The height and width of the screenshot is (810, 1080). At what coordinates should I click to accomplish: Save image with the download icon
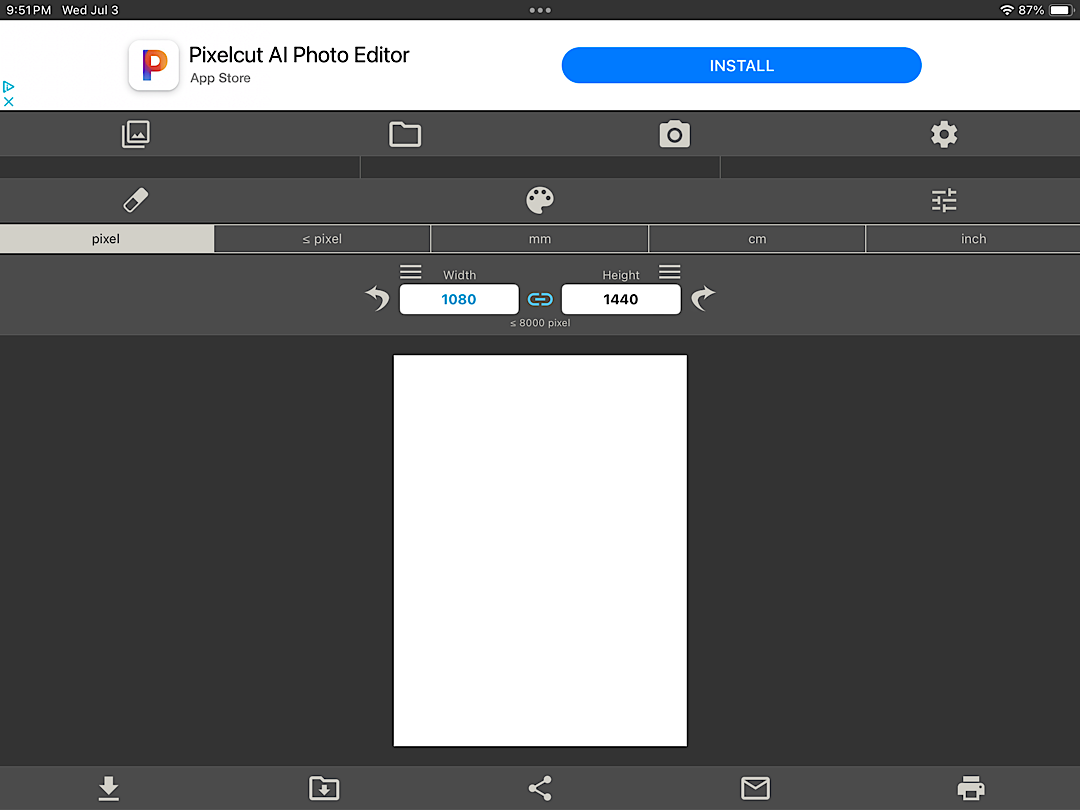coord(109,789)
